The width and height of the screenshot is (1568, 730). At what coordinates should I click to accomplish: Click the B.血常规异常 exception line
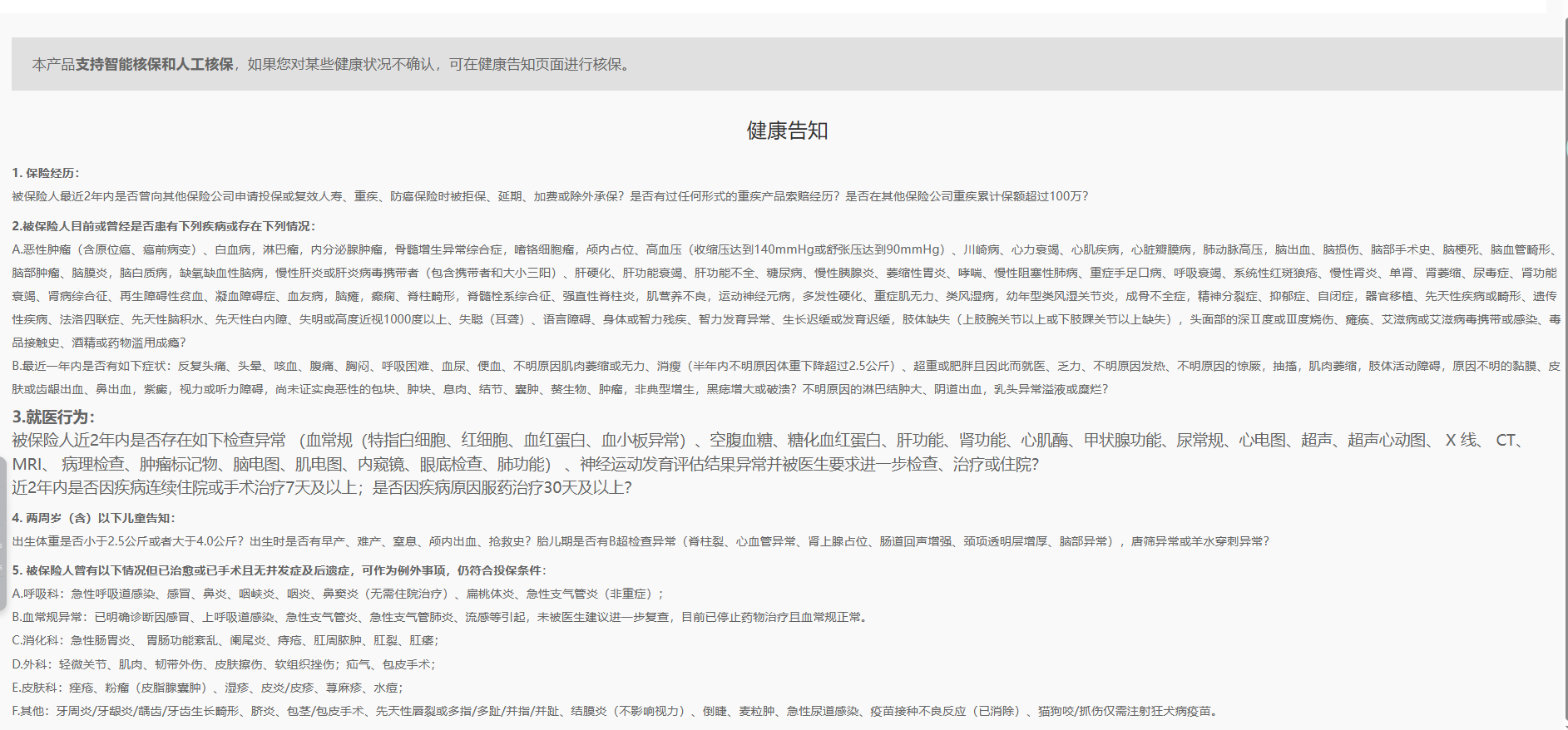pos(441,617)
